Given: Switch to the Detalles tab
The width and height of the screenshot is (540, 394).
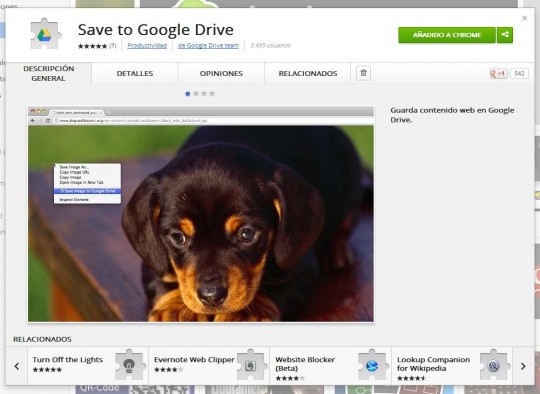Looking at the screenshot, I should click(135, 73).
